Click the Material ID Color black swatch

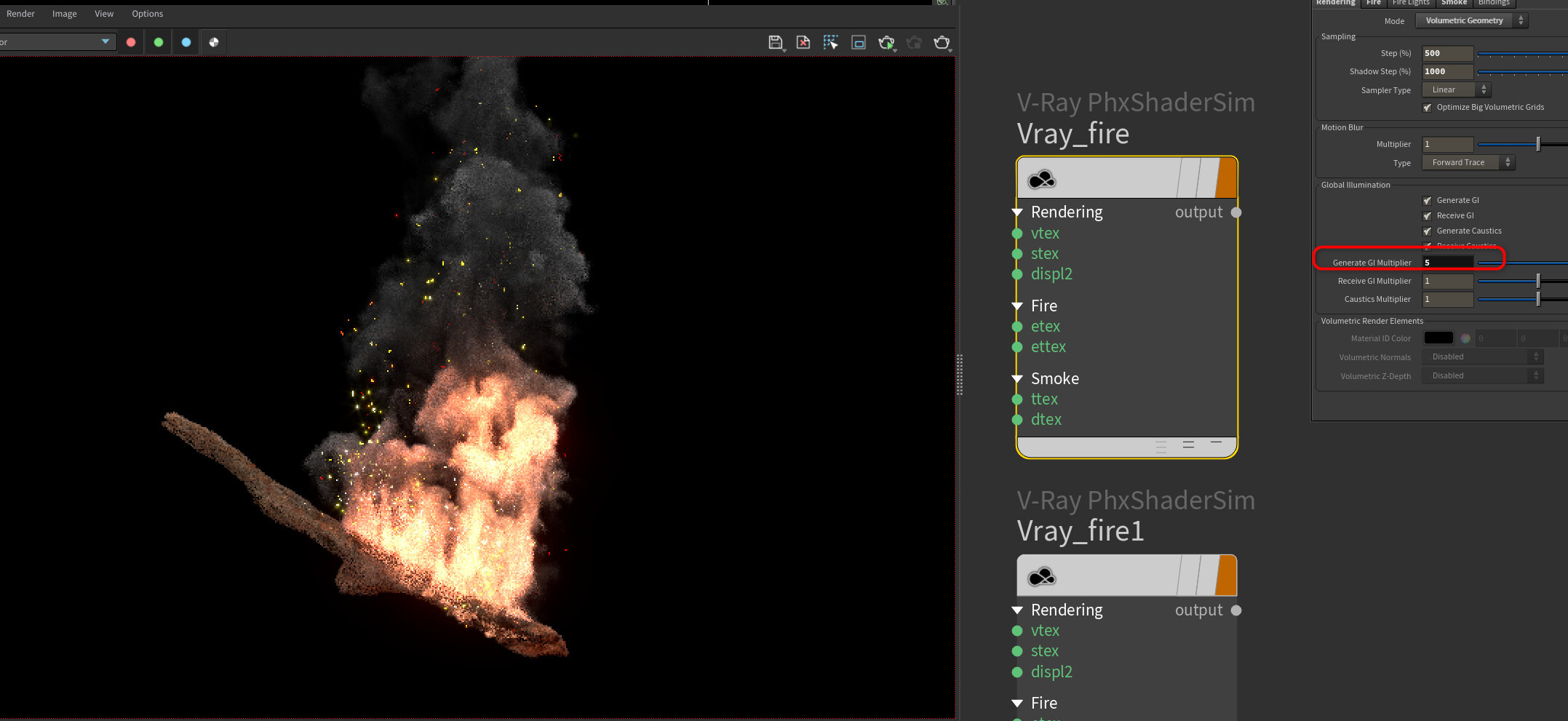tap(1438, 338)
